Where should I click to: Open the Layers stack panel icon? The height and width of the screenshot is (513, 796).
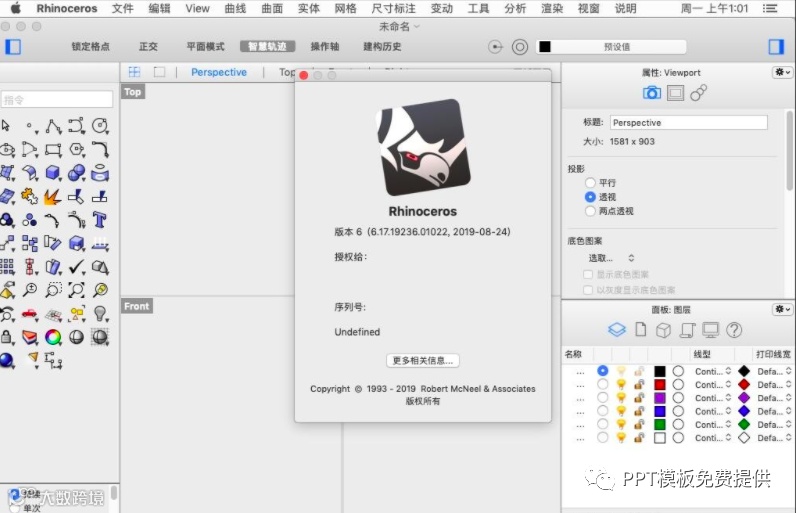point(617,330)
